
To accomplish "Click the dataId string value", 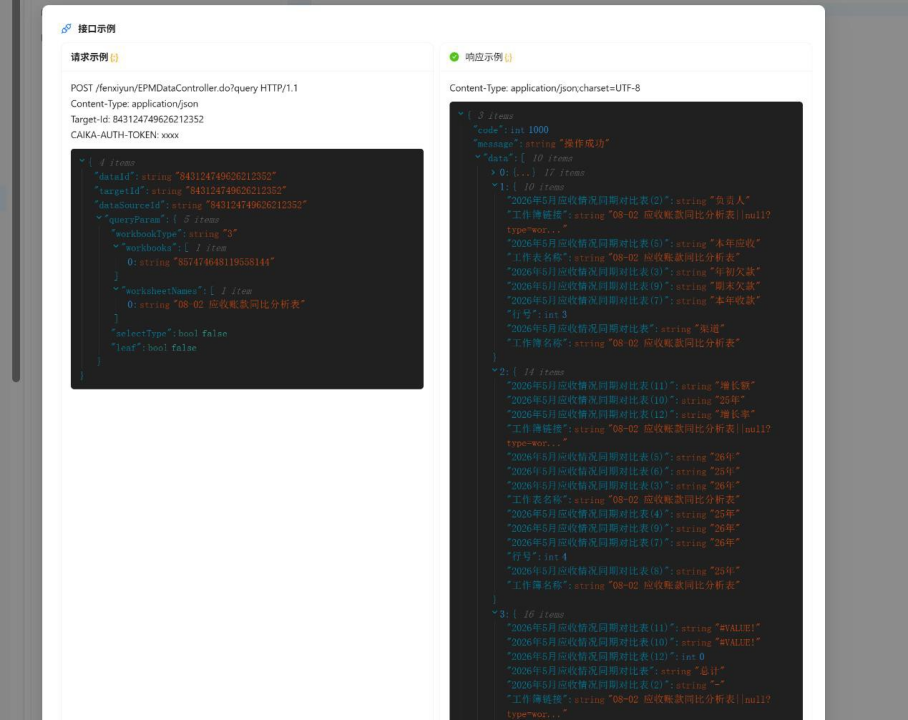I will pyautogui.click(x=225, y=176).
